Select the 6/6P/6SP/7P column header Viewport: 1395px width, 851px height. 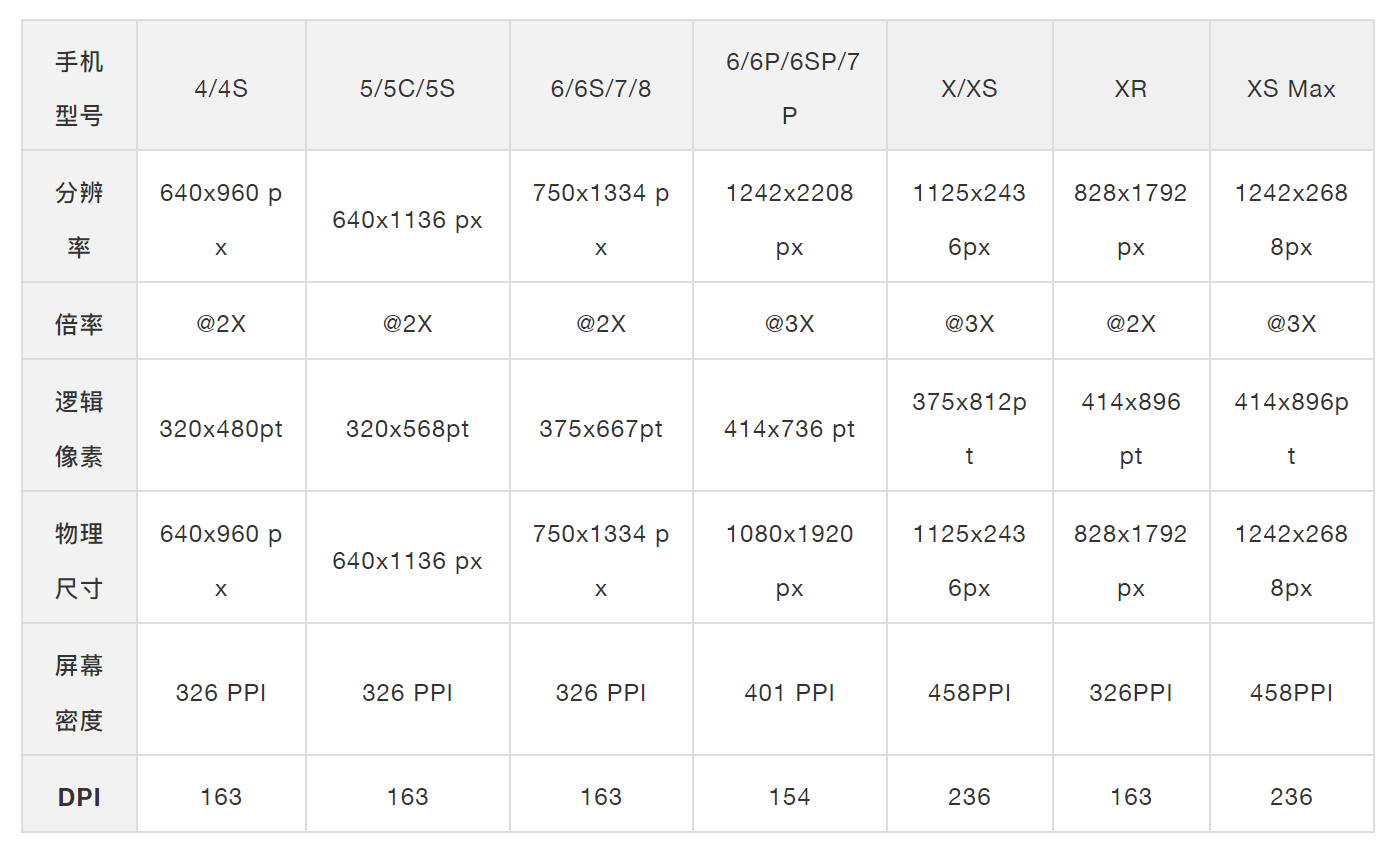pyautogui.click(x=789, y=89)
